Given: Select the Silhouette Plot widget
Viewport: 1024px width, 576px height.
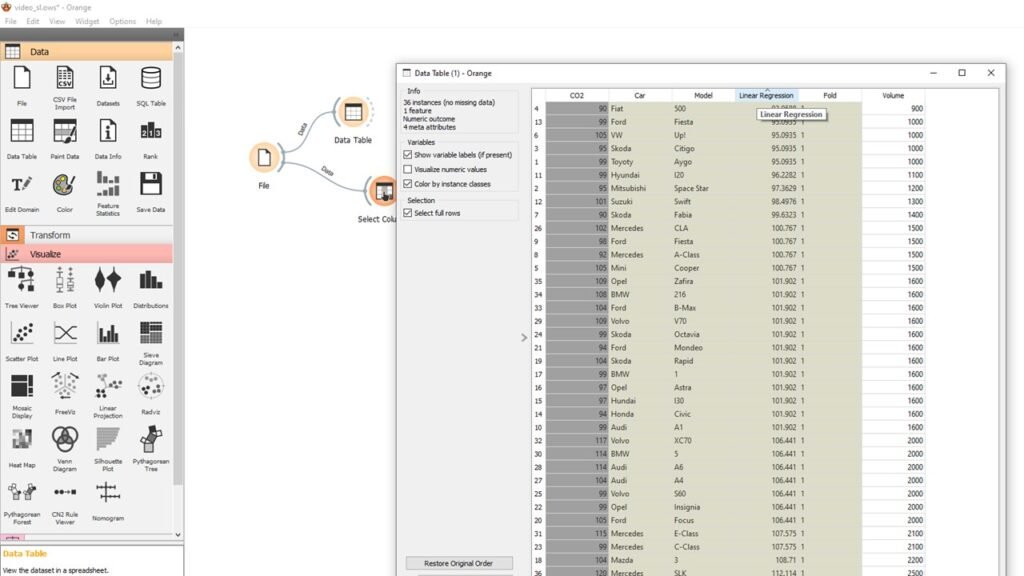Looking at the screenshot, I should tap(108, 449).
